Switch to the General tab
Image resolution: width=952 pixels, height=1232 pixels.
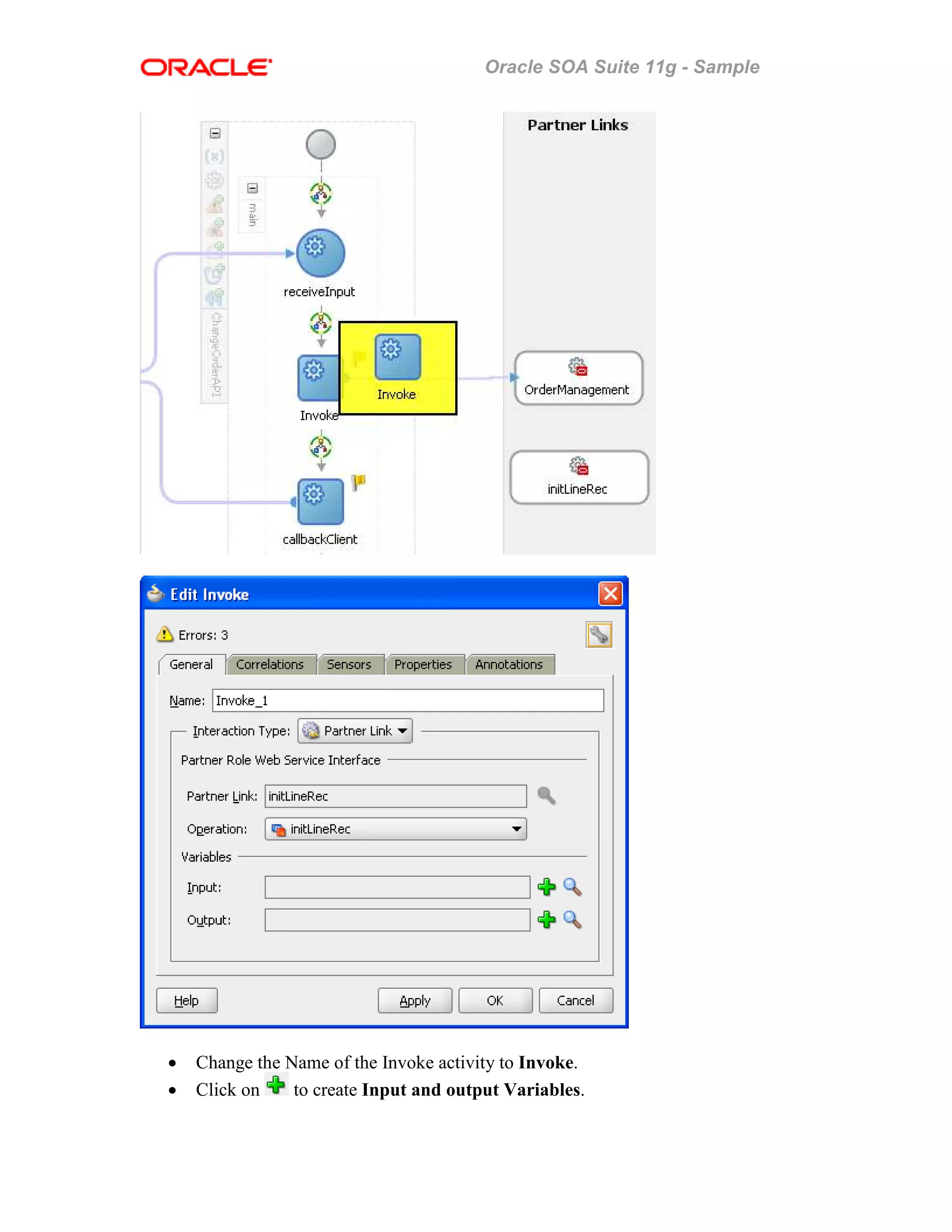click(191, 664)
